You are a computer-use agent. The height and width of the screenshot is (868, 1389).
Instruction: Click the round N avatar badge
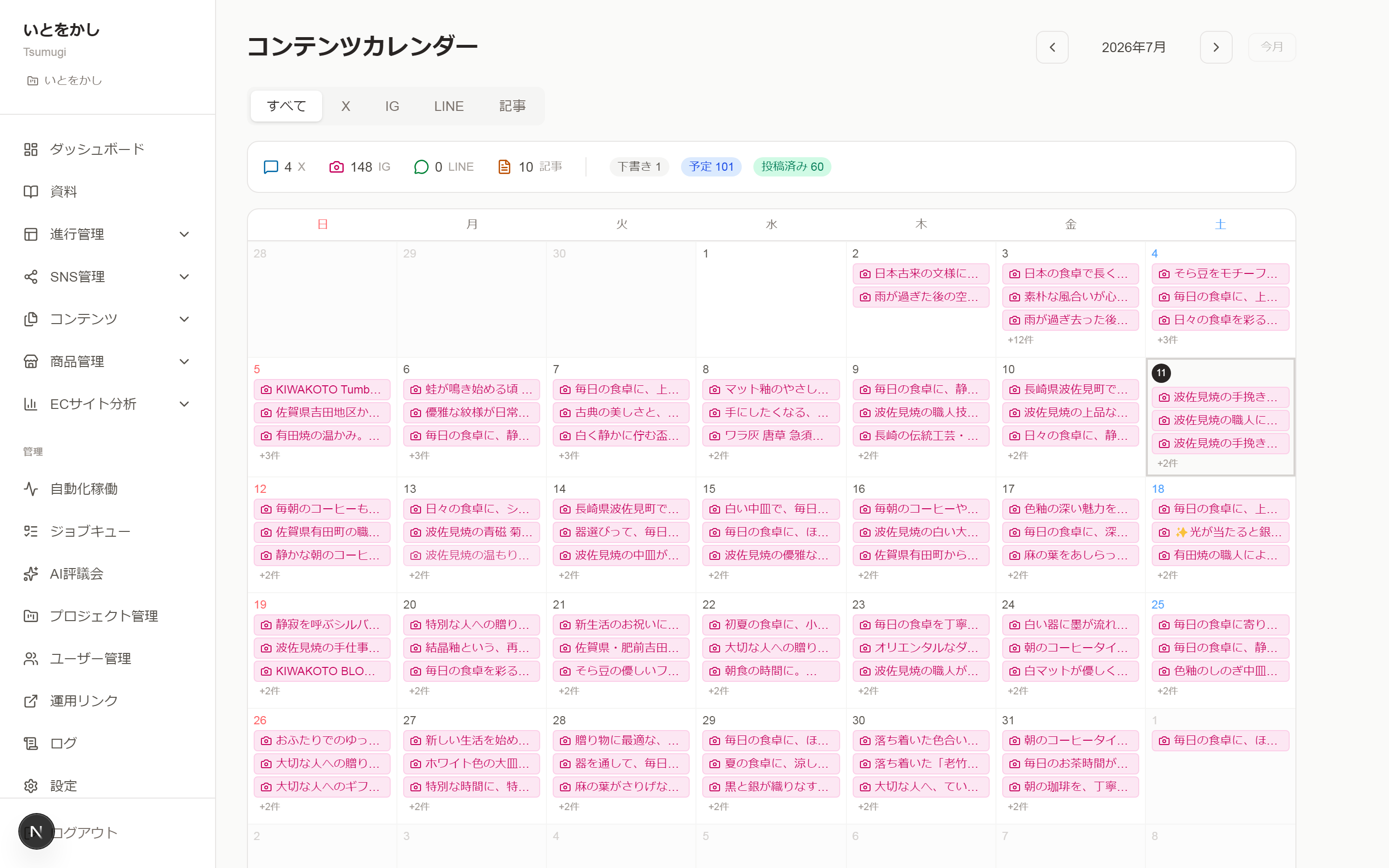36,831
